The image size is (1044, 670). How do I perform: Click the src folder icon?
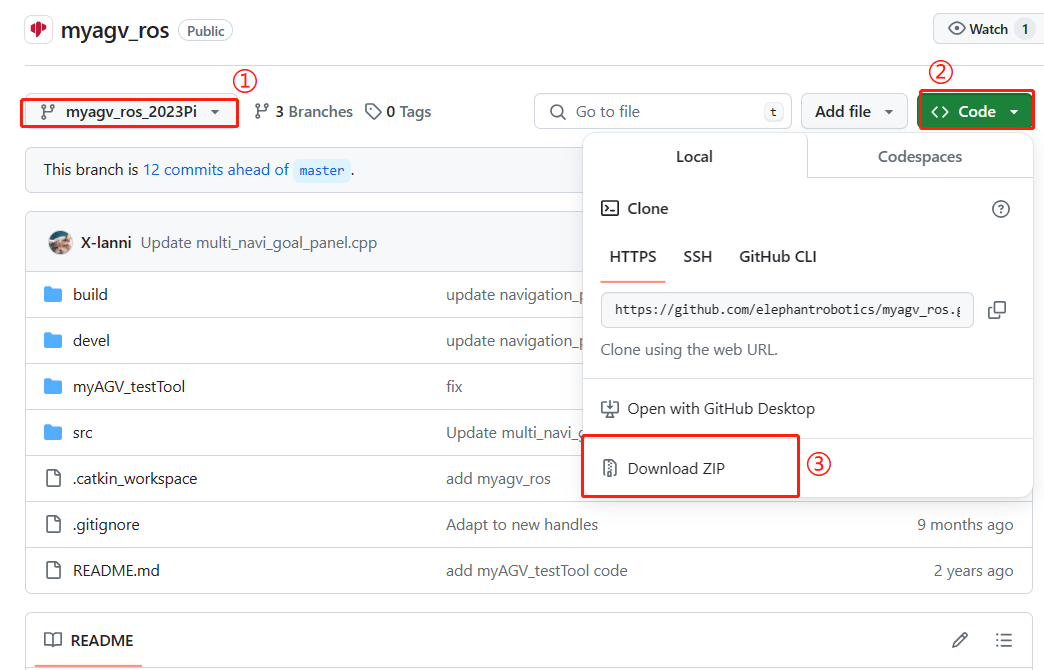(53, 432)
